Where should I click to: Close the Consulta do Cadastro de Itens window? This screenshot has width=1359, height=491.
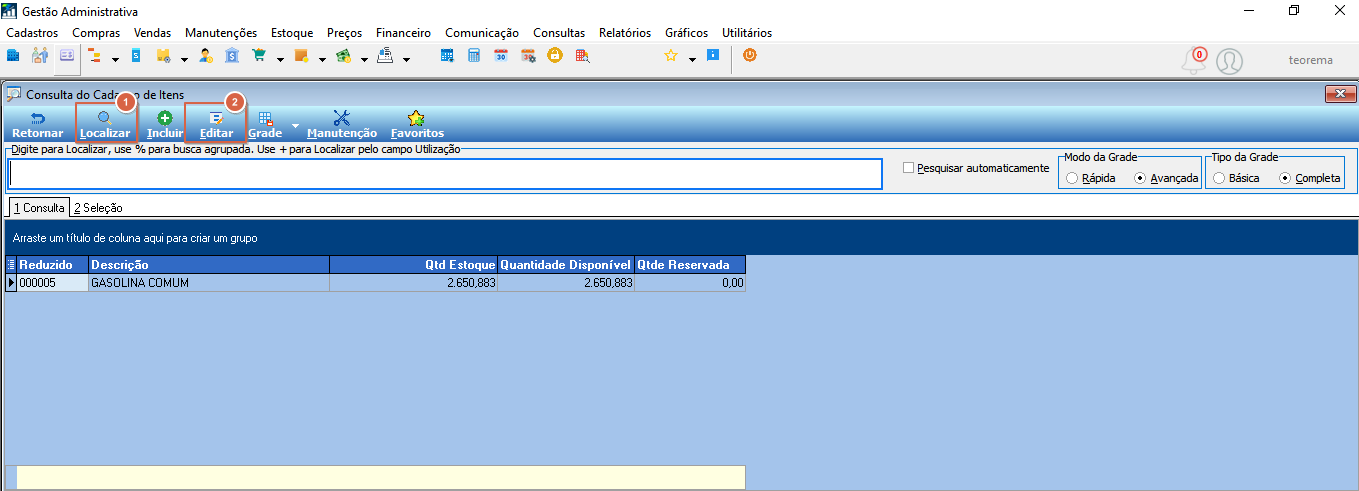[1340, 94]
